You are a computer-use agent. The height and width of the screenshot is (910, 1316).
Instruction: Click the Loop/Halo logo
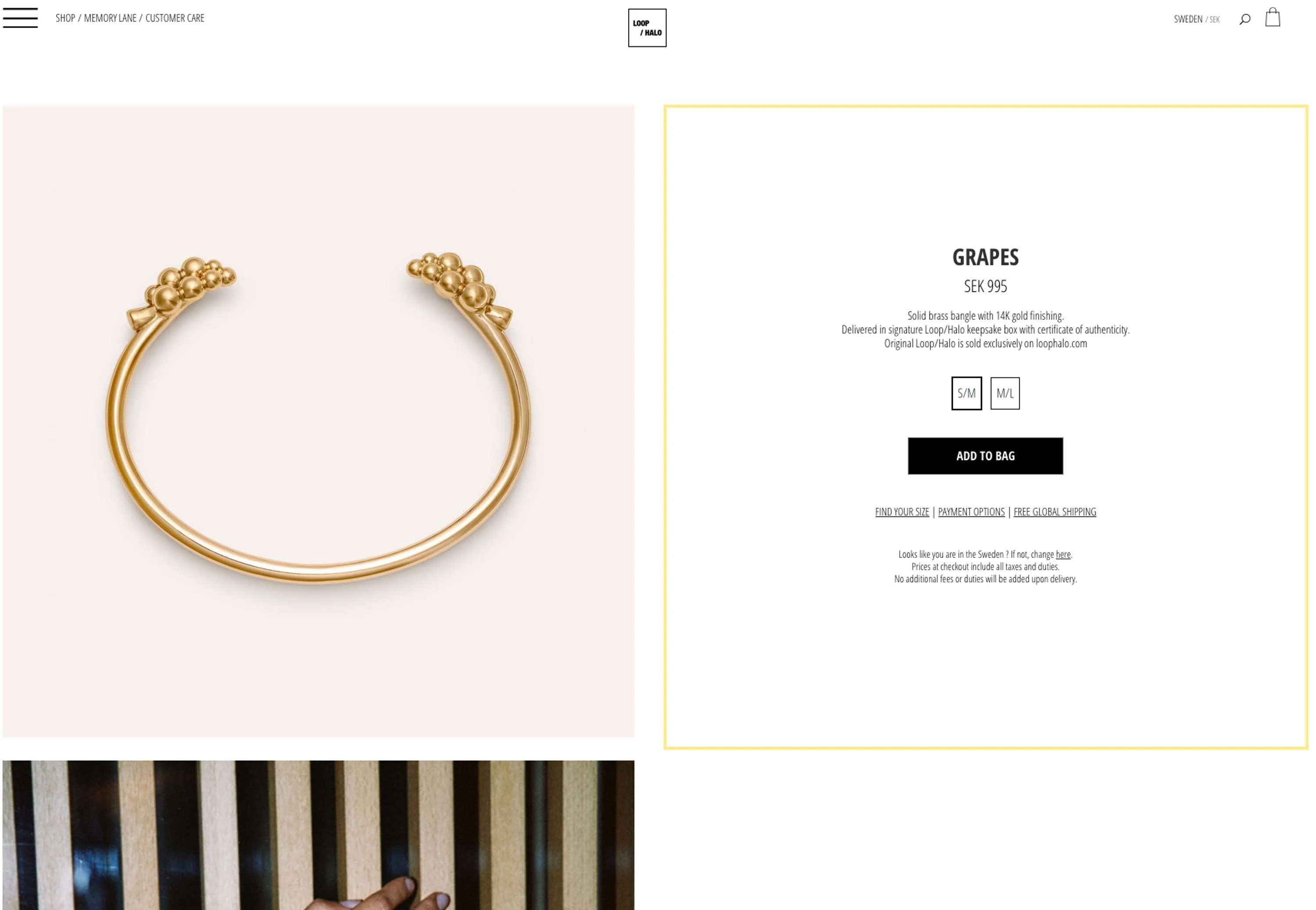pyautogui.click(x=647, y=27)
